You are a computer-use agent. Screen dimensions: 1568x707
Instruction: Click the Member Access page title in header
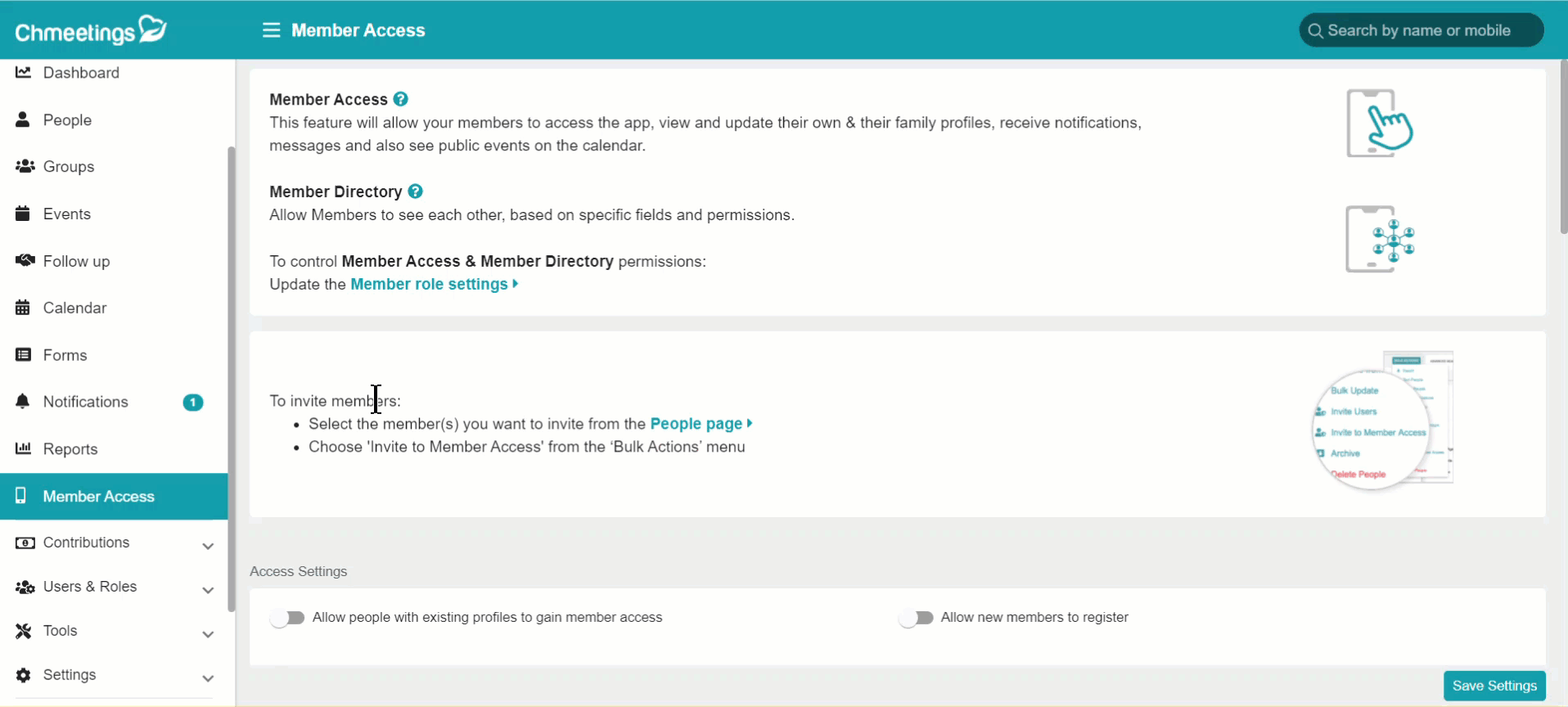point(358,30)
